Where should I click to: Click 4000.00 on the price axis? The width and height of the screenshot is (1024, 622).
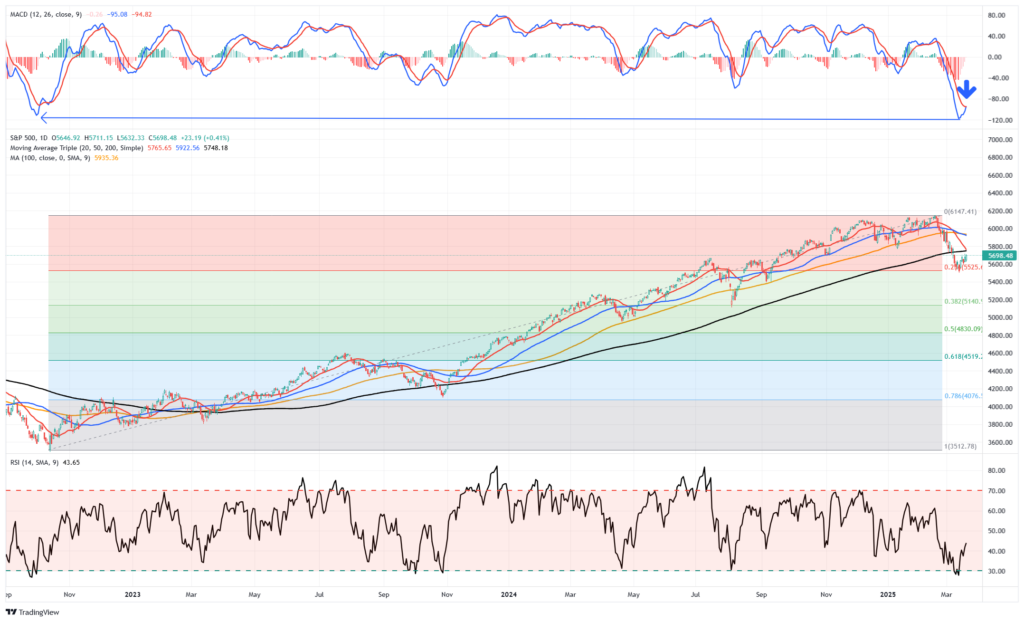coord(1000,406)
